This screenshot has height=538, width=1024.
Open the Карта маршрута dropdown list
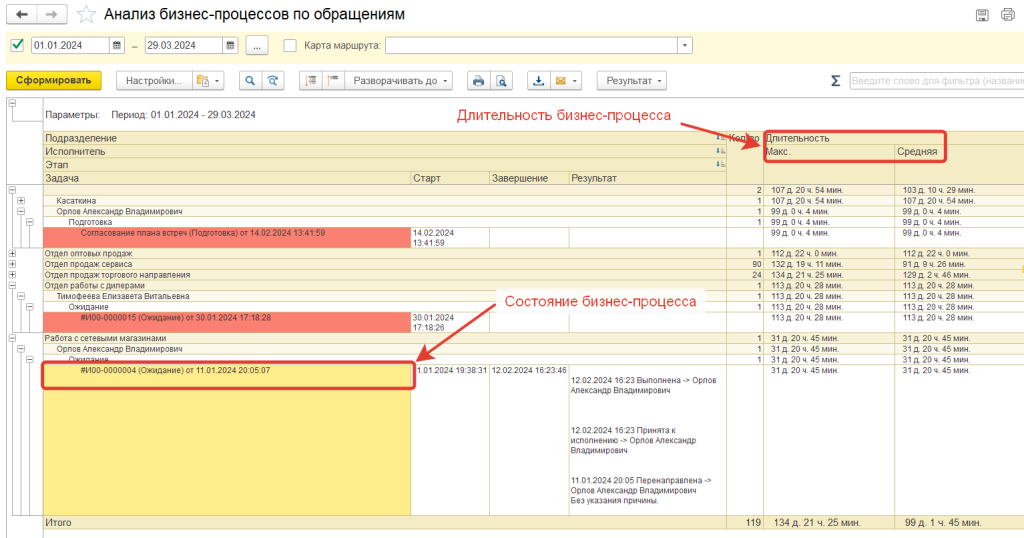click(685, 45)
